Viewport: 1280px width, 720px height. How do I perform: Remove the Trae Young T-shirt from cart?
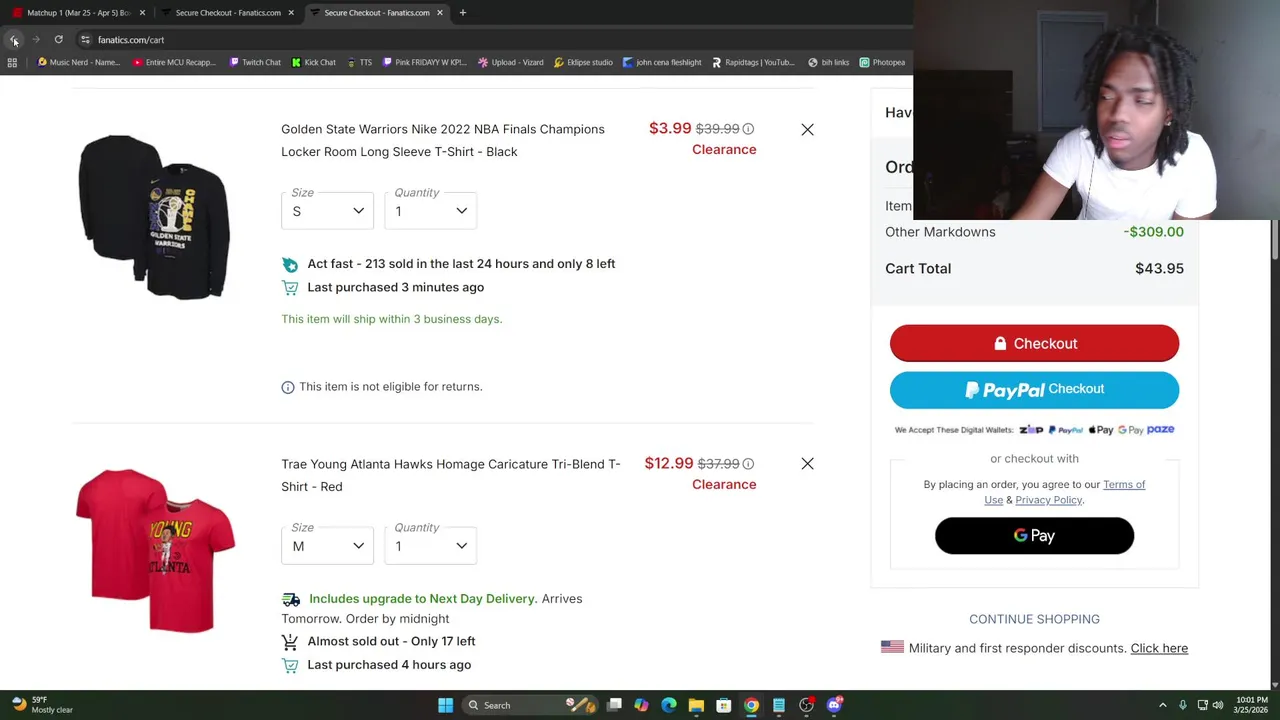[x=807, y=464]
